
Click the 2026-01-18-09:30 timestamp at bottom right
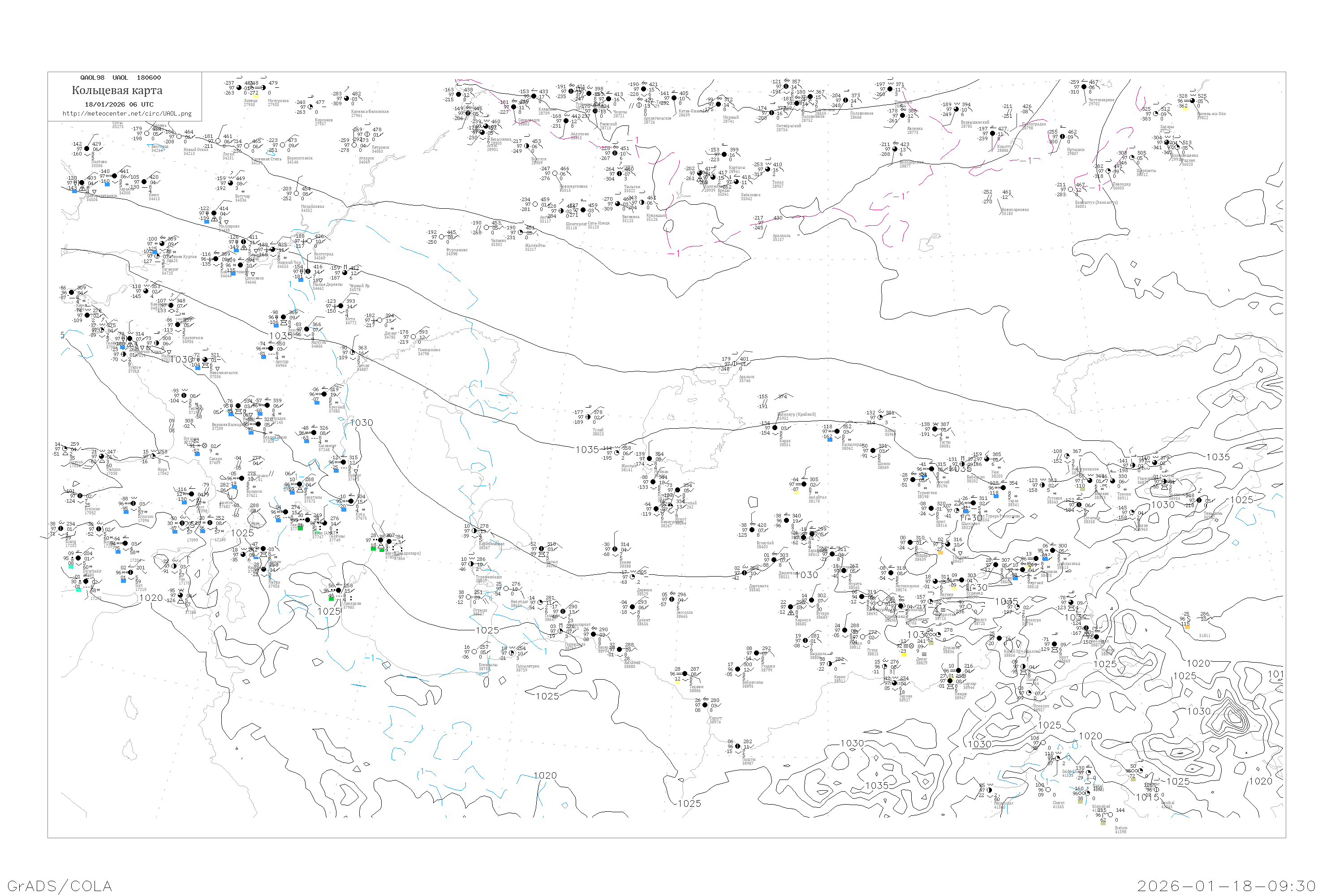1227,886
